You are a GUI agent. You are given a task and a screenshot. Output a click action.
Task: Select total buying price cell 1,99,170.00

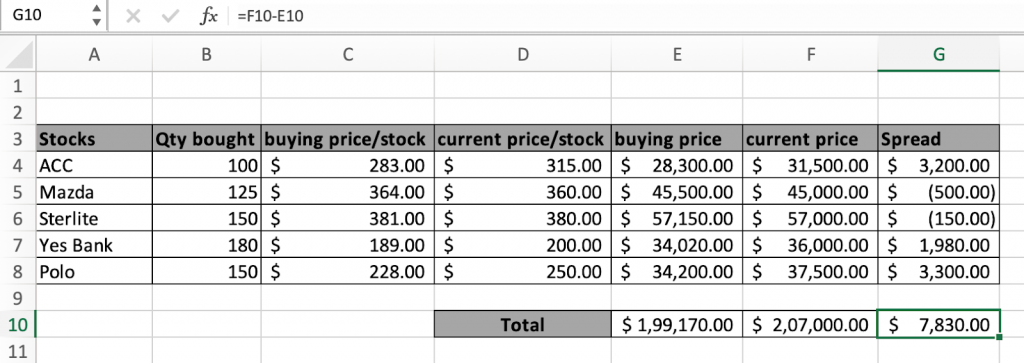(x=677, y=324)
